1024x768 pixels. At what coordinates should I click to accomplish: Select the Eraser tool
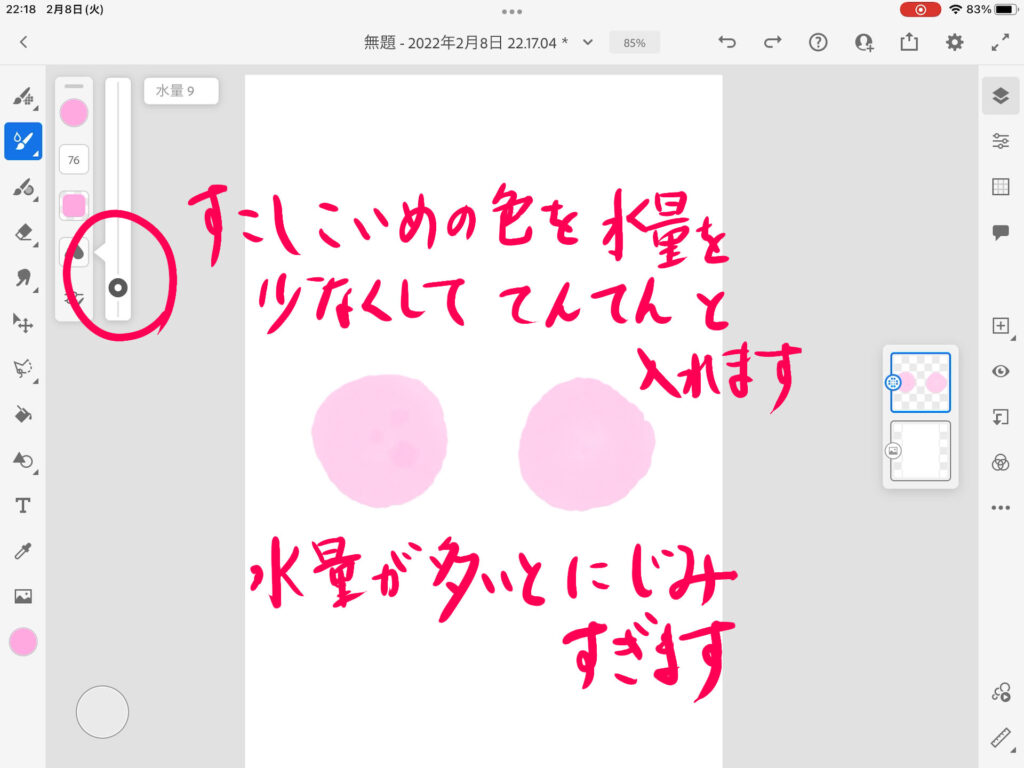22,233
